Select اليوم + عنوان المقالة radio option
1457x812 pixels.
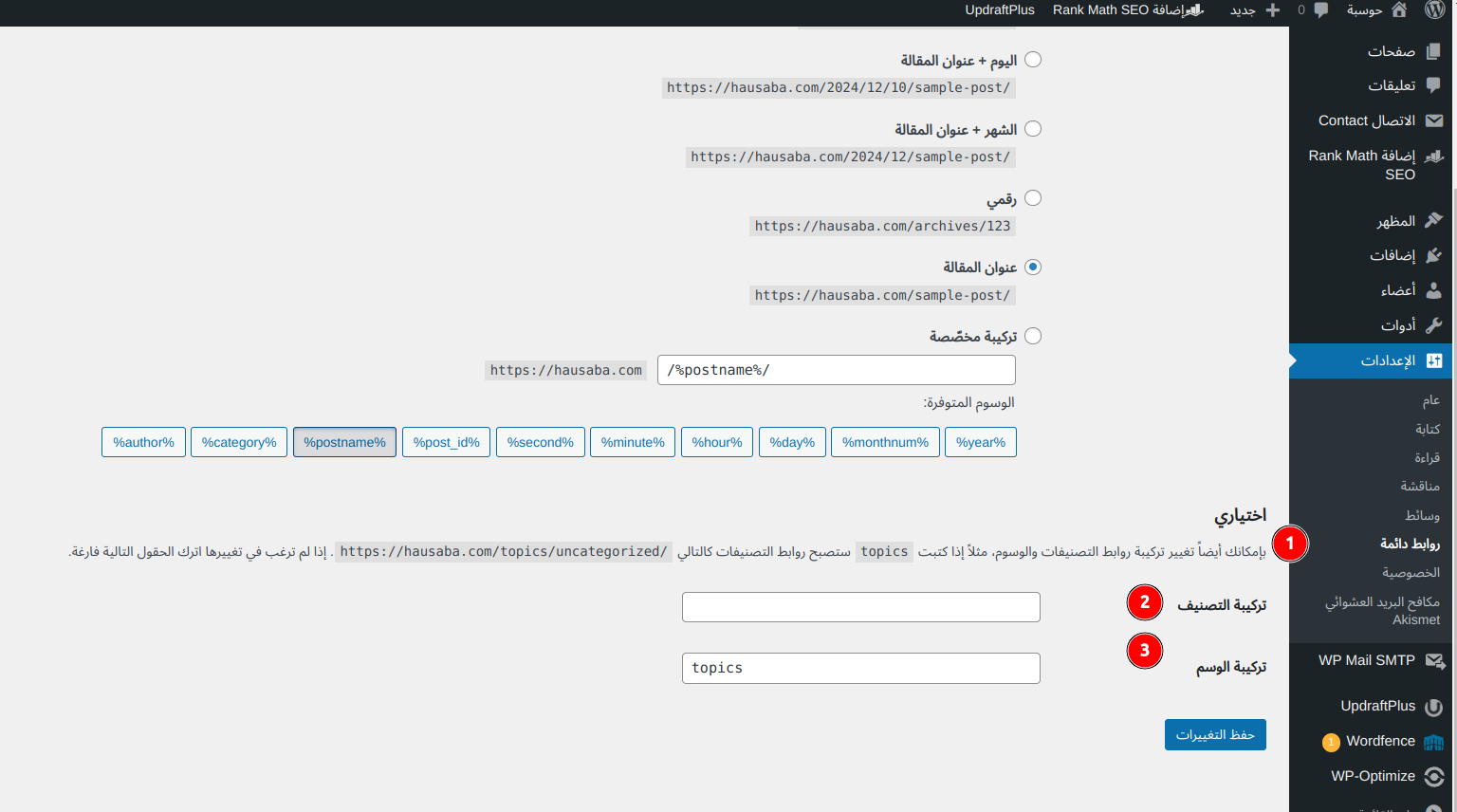tap(1033, 60)
